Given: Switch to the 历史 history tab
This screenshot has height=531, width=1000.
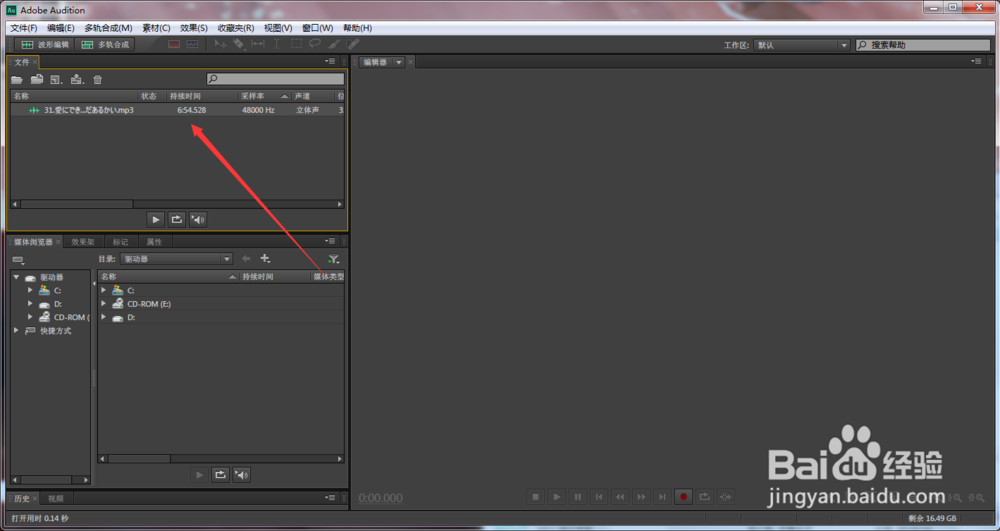Looking at the screenshot, I should pyautogui.click(x=22, y=498).
